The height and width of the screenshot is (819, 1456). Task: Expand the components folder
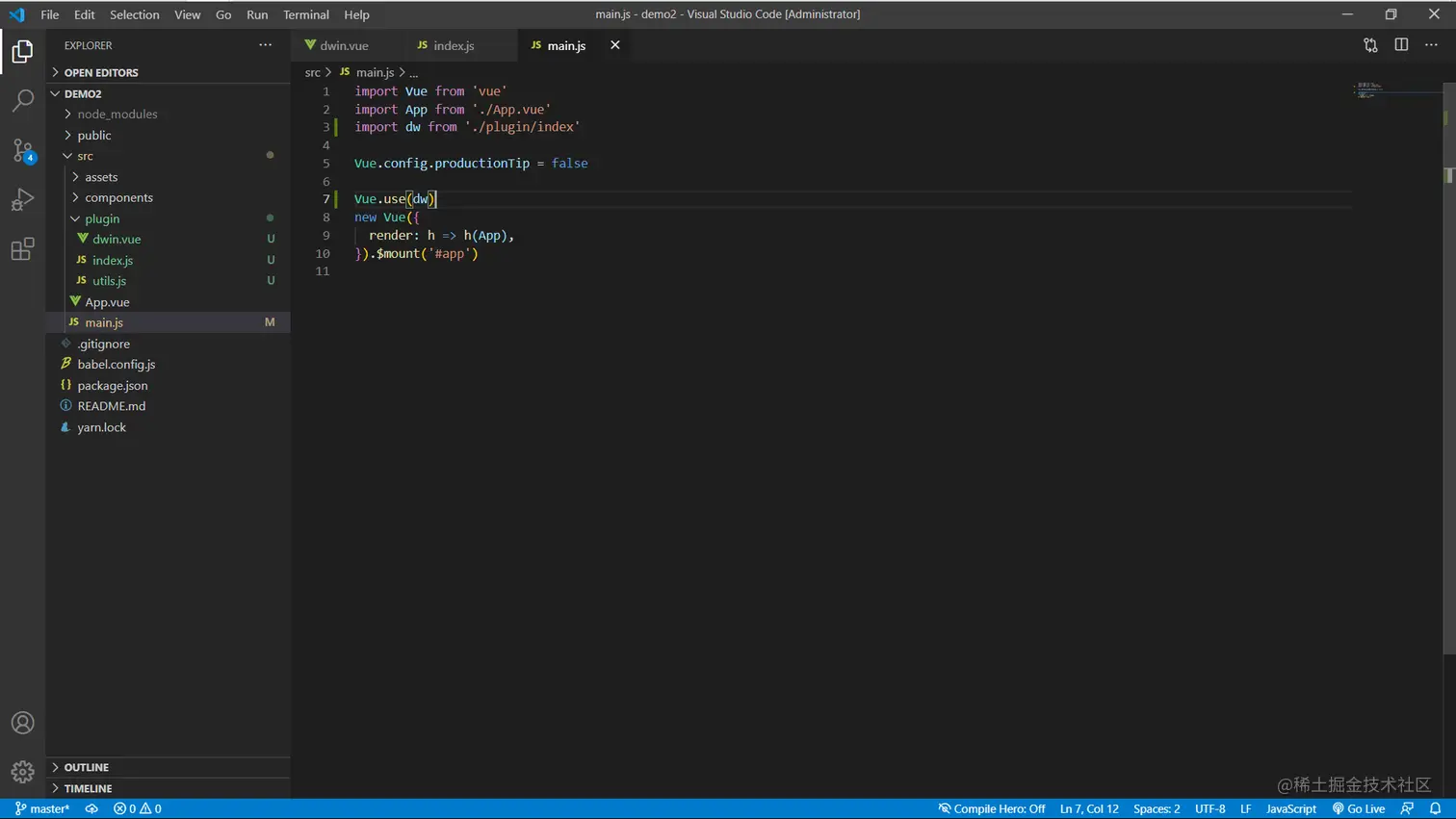click(169, 197)
